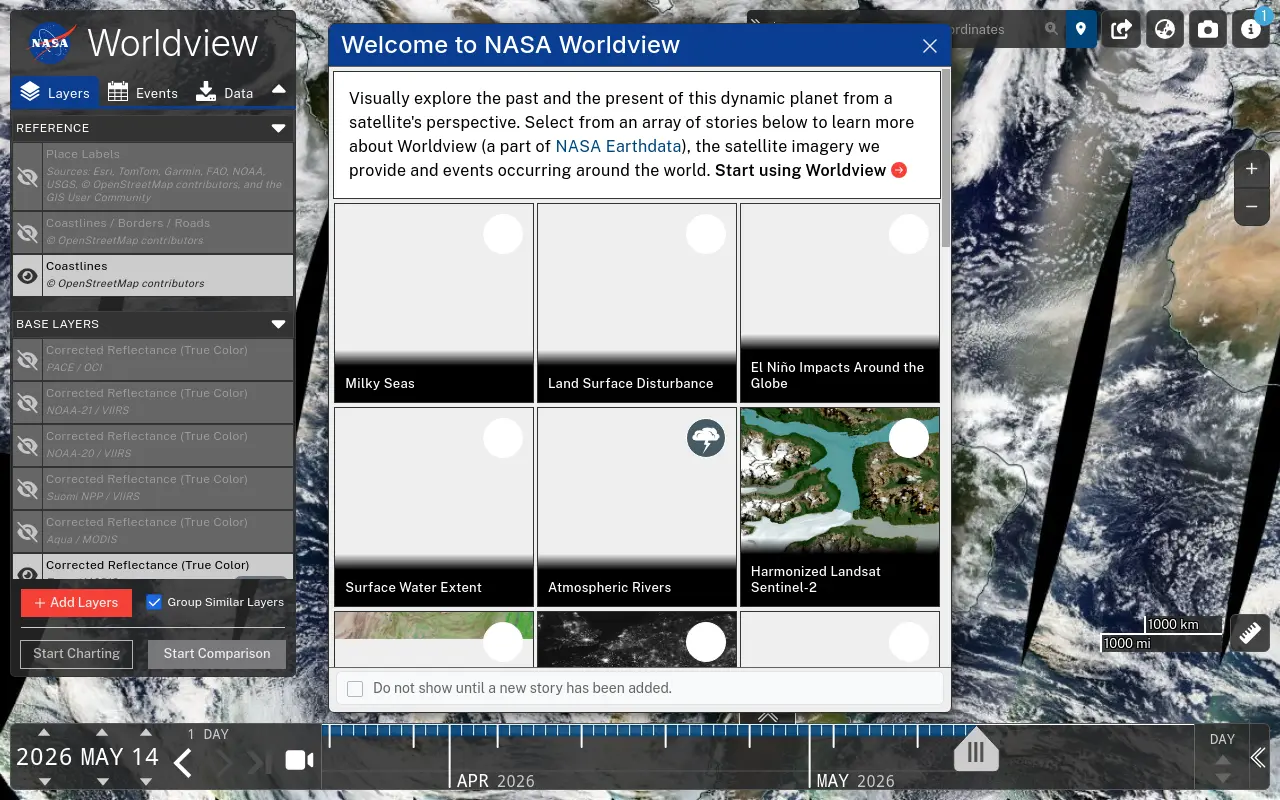1280x800 pixels.
Task: Click the stories list scrollbar
Action: (x=945, y=159)
